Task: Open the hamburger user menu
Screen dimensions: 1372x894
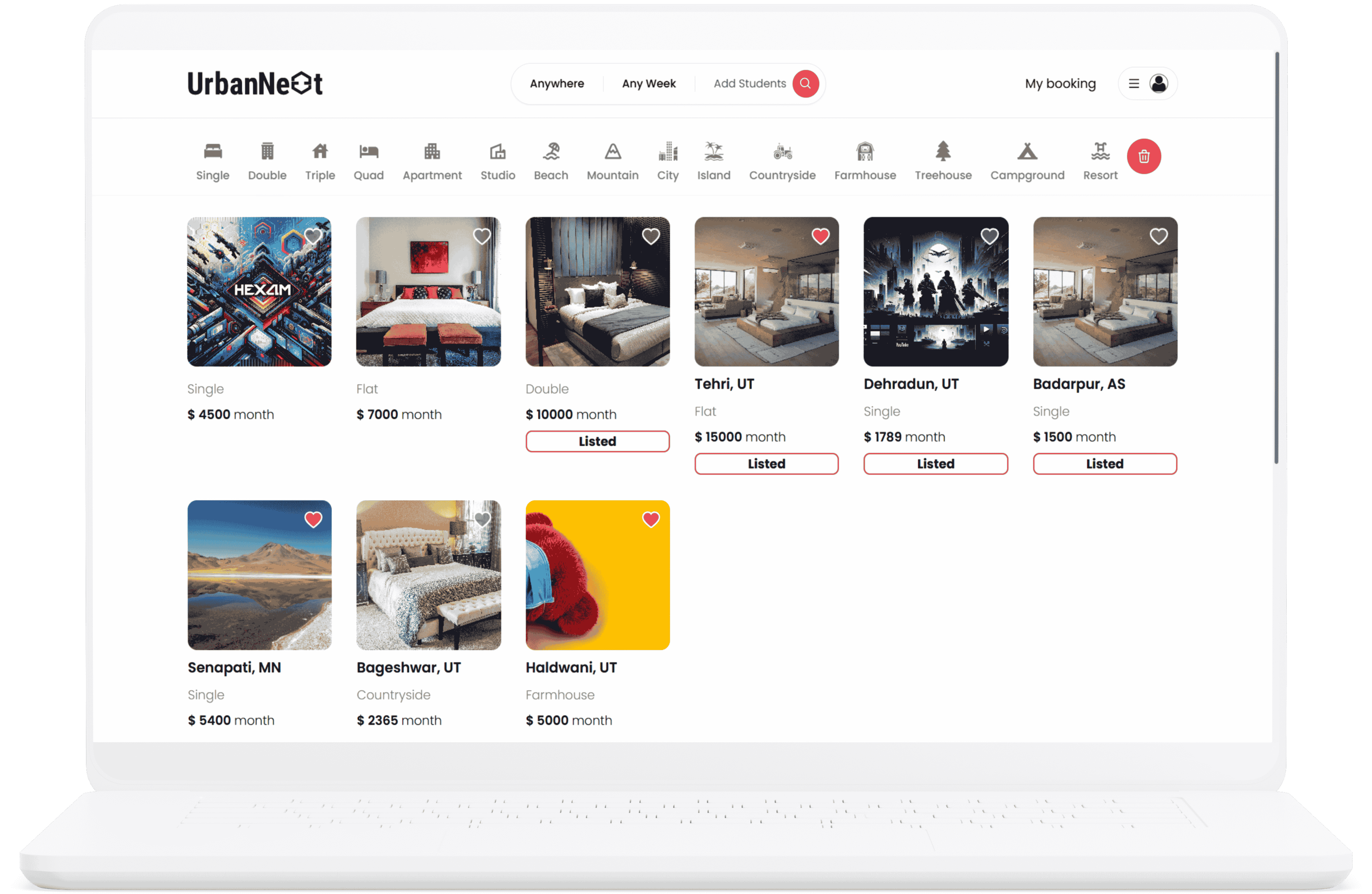Action: pos(1133,84)
